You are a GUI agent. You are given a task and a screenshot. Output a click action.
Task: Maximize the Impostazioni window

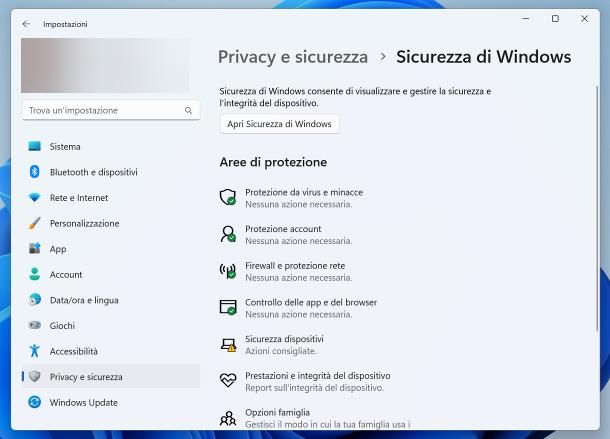coord(555,18)
